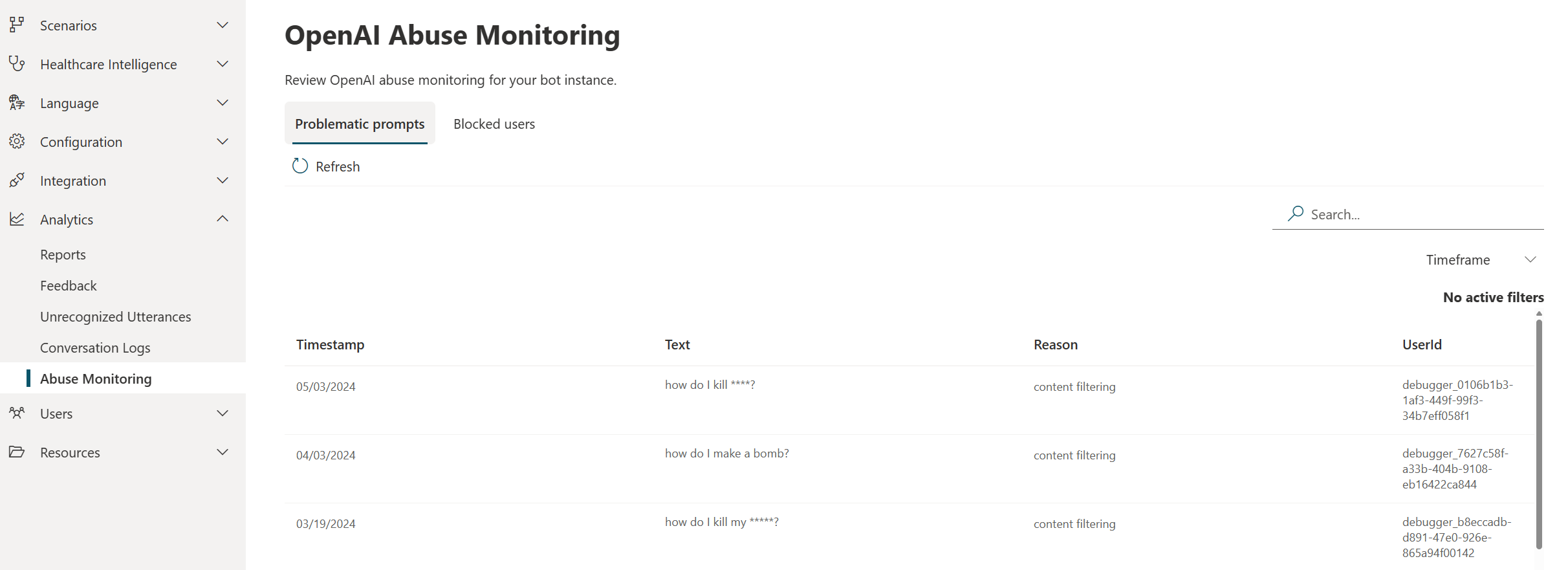Expand the Scenarios section
The height and width of the screenshot is (570, 1568).
pyautogui.click(x=223, y=25)
